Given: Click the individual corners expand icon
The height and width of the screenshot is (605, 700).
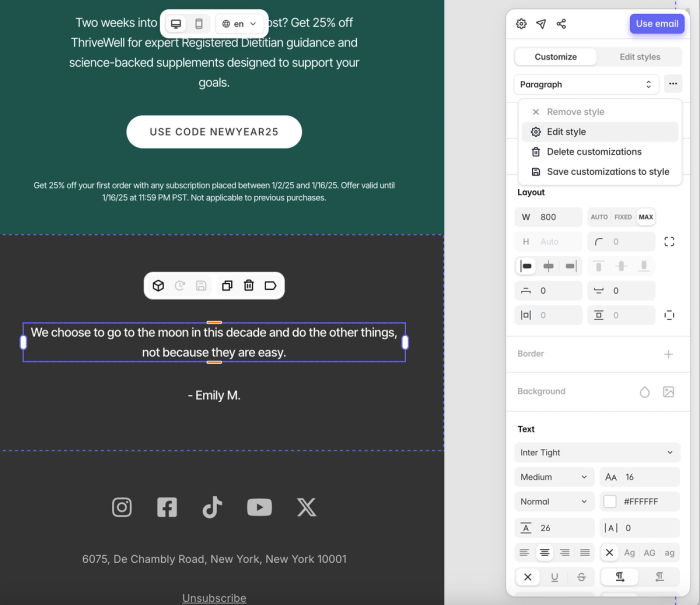Looking at the screenshot, I should (x=669, y=242).
